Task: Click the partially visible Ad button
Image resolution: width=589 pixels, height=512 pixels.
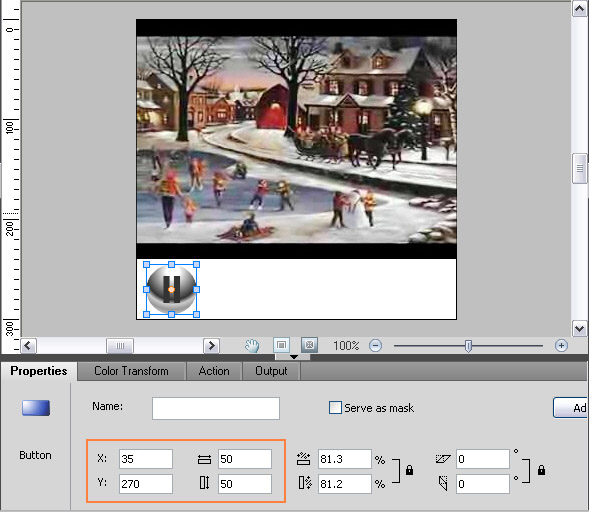Action: tap(571, 408)
